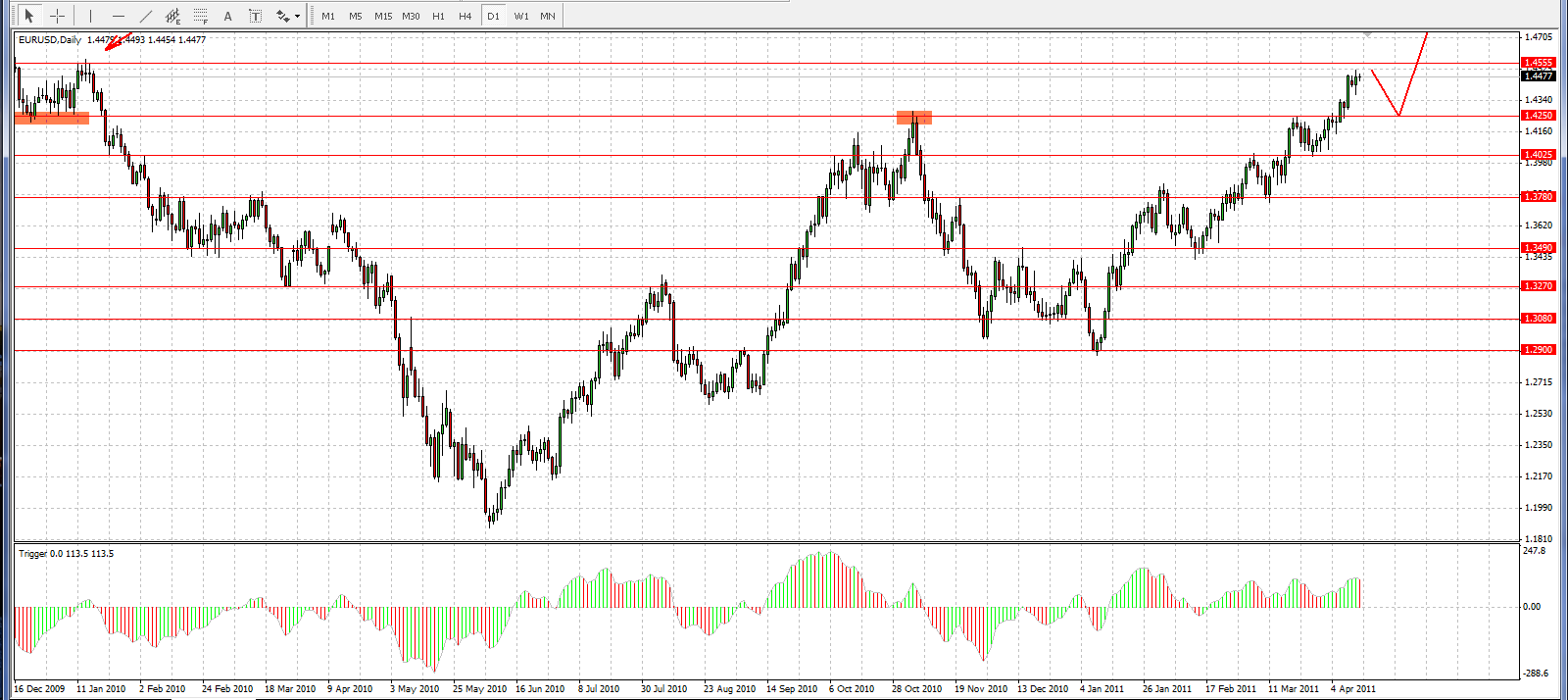Select the trendline drawing tool

tap(146, 16)
